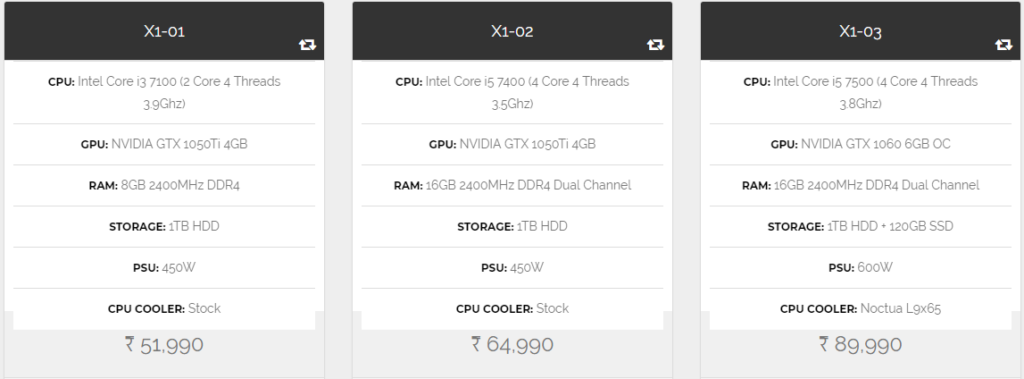Click X1-02's Stock CPU cooler row
Image resolution: width=1024 pixels, height=379 pixels.
point(512,308)
